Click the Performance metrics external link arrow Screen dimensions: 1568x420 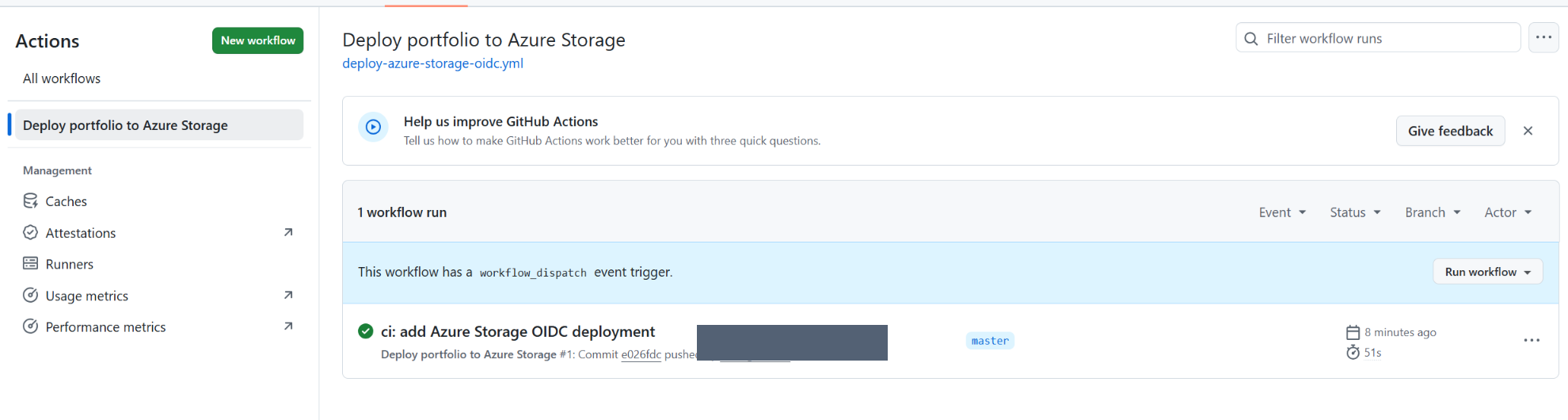click(288, 326)
